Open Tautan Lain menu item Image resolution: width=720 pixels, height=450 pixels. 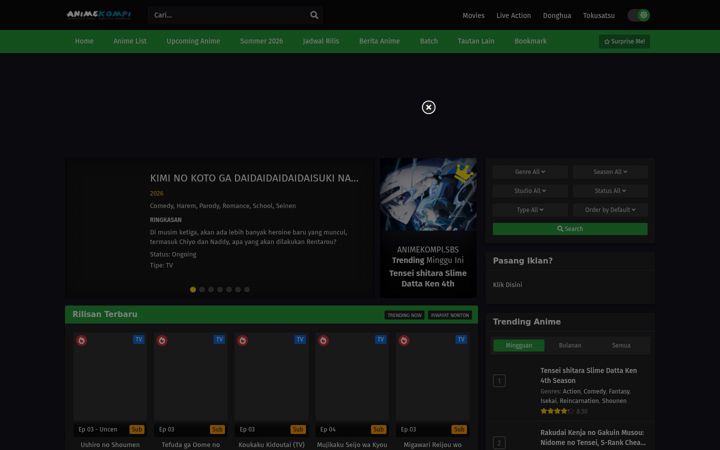tap(476, 41)
